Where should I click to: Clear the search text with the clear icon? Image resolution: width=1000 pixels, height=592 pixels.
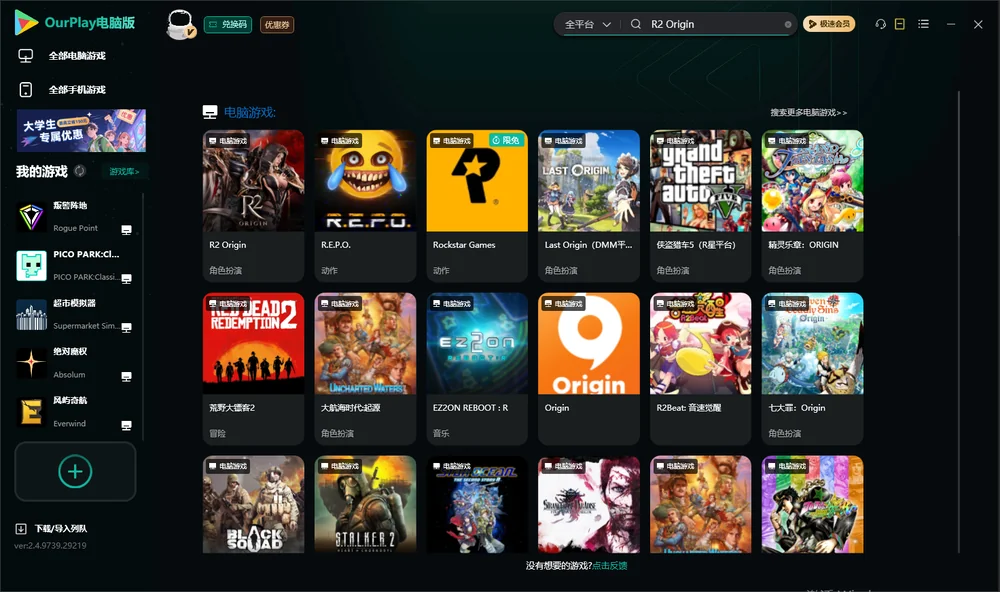pos(788,24)
